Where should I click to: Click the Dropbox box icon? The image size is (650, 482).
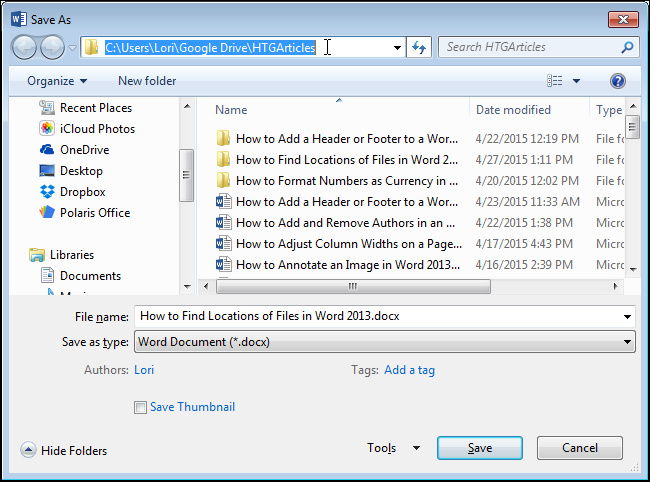(x=47, y=191)
